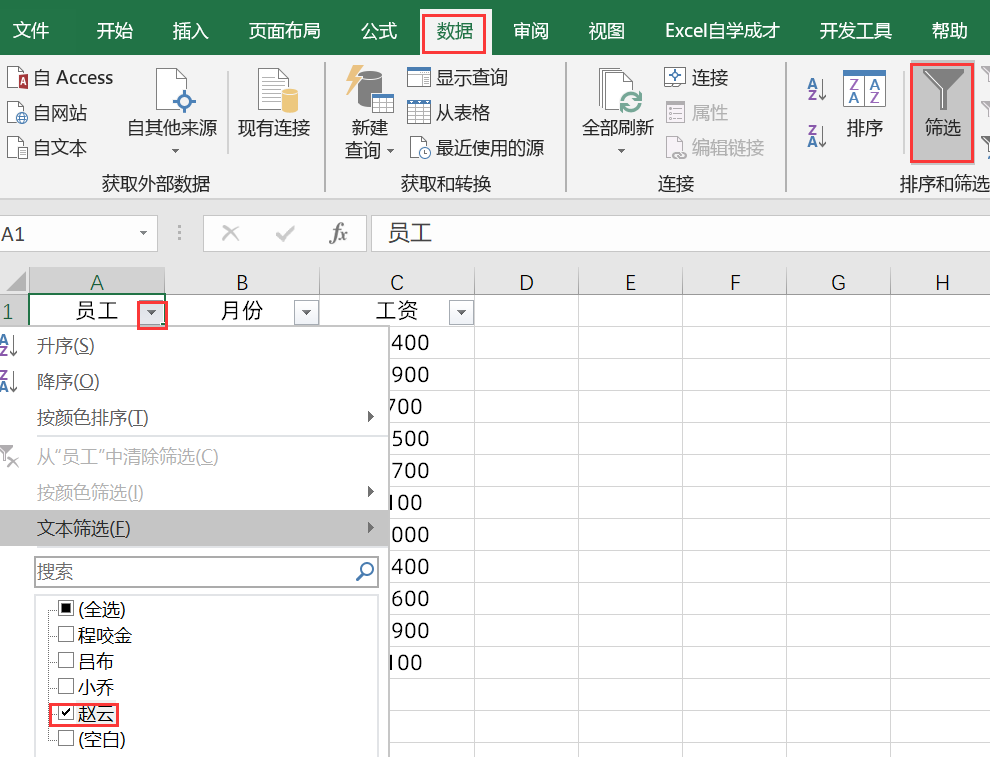Image resolution: width=990 pixels, height=757 pixels.
Task: Uncheck the 赵云 checkbox
Action: tap(66, 713)
